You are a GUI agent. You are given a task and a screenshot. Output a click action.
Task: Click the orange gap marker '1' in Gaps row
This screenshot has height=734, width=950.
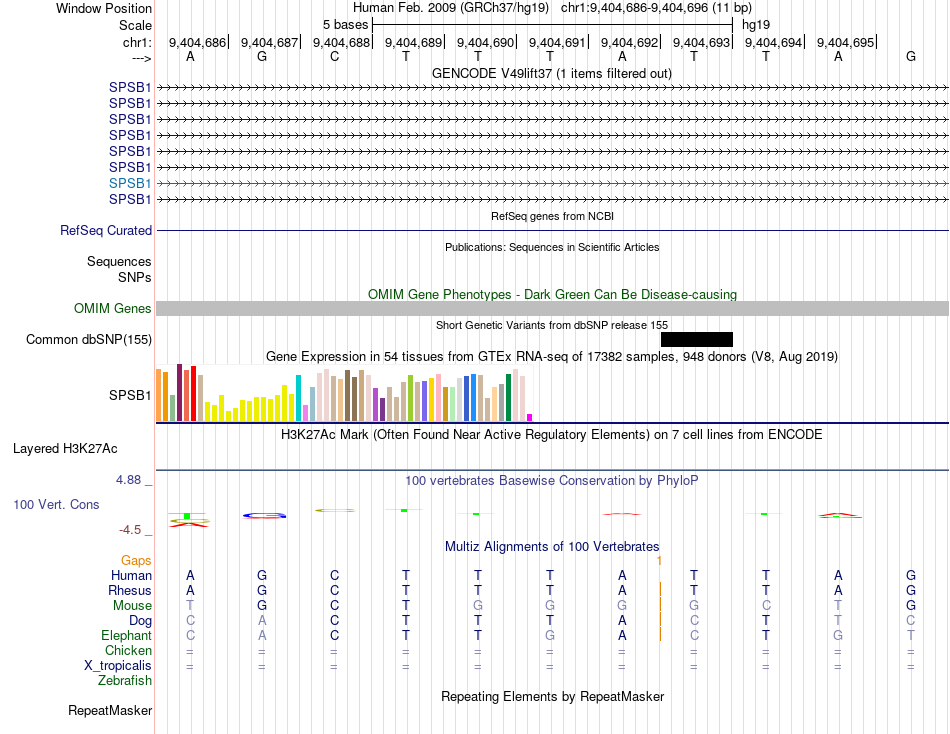tap(659, 561)
